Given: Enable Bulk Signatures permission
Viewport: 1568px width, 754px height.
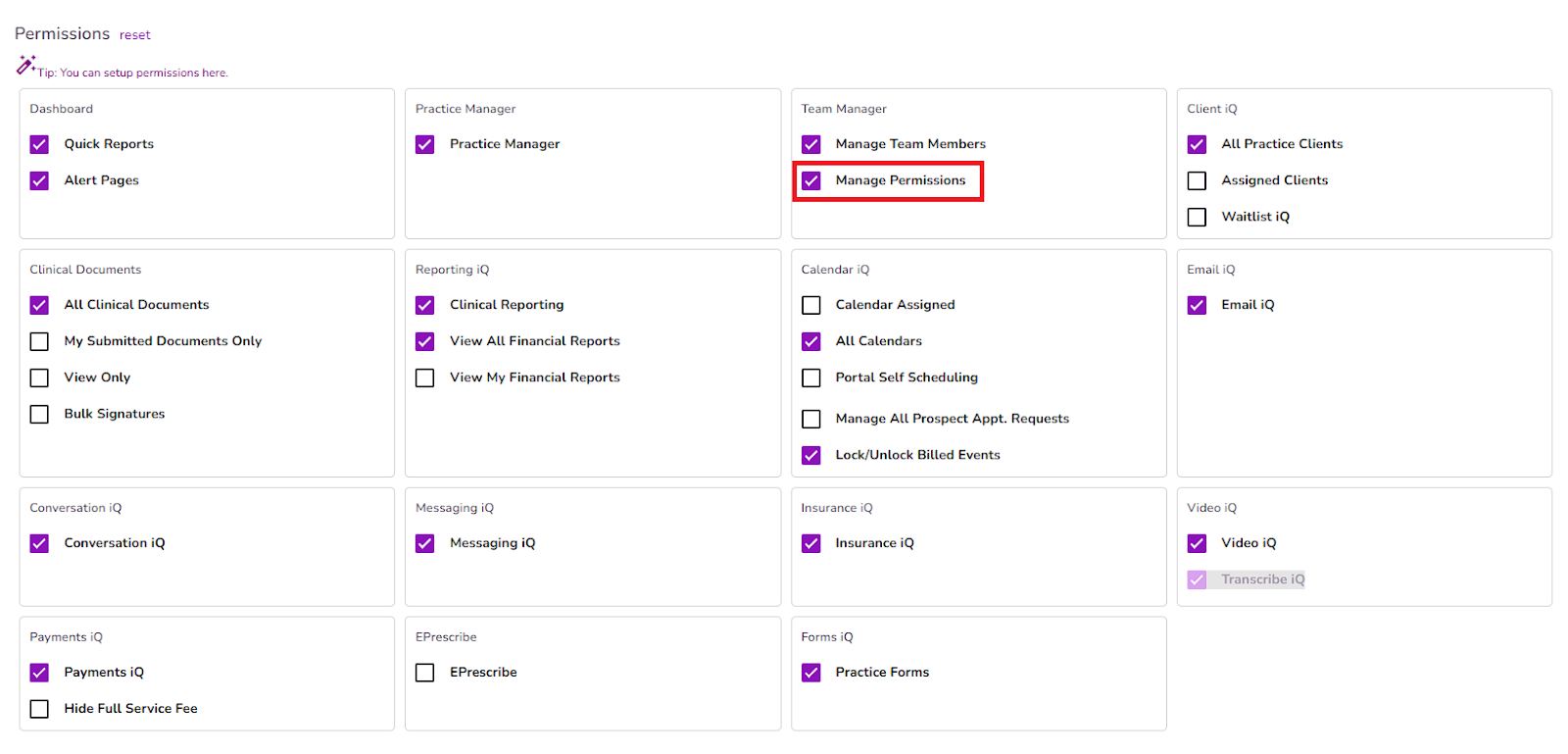Looking at the screenshot, I should tap(39, 414).
